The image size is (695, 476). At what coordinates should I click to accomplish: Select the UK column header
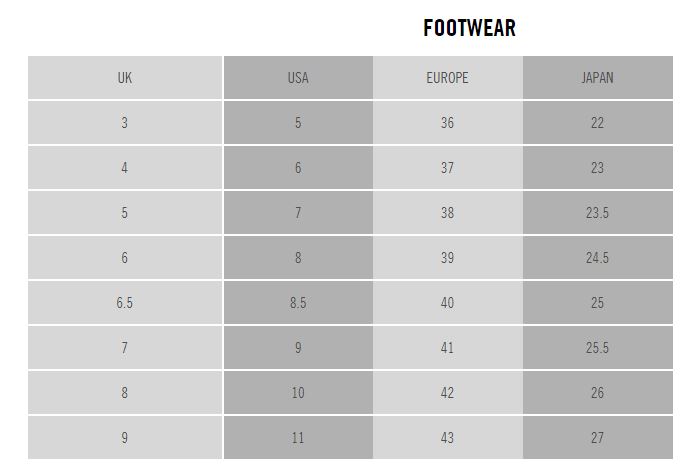(125, 78)
